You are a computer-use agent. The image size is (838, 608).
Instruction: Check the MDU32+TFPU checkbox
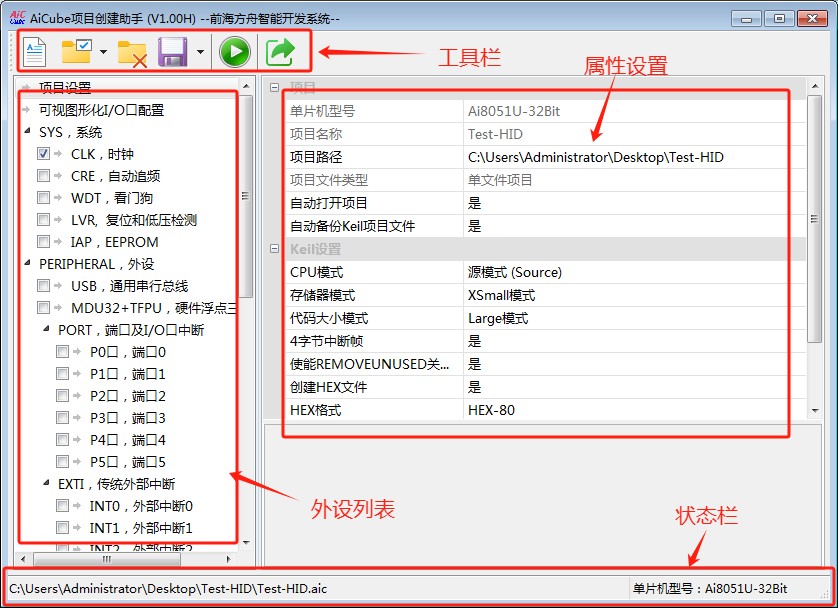pyautogui.click(x=43, y=308)
